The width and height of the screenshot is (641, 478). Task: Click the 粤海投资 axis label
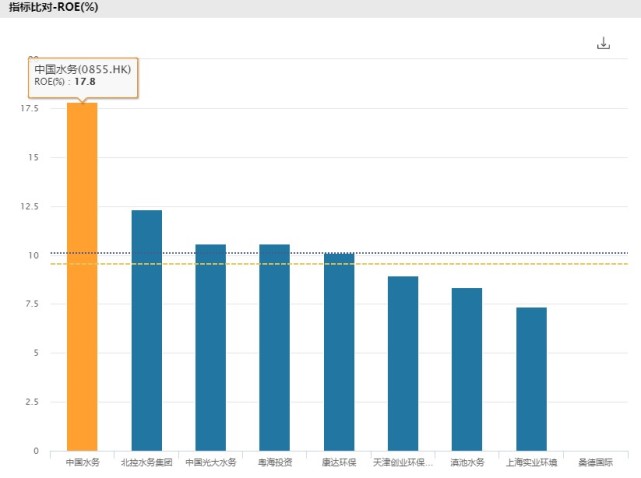275,462
